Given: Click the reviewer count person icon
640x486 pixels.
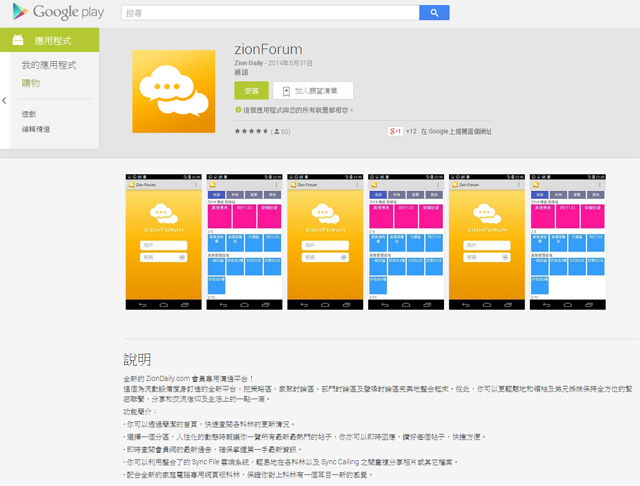Looking at the screenshot, I should (277, 131).
